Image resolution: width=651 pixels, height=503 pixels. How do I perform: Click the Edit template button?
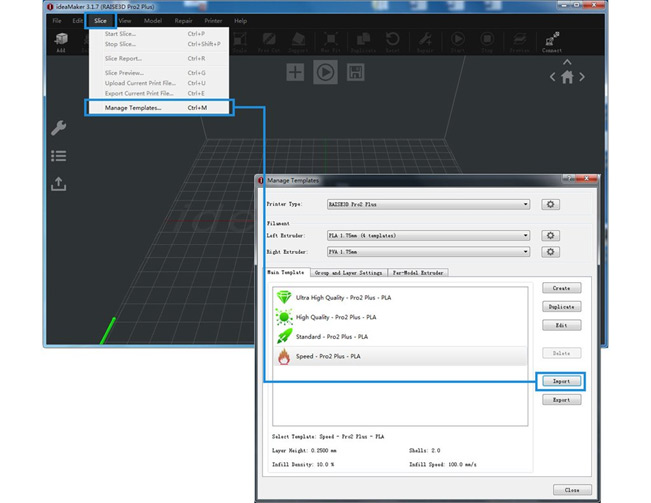(561, 325)
